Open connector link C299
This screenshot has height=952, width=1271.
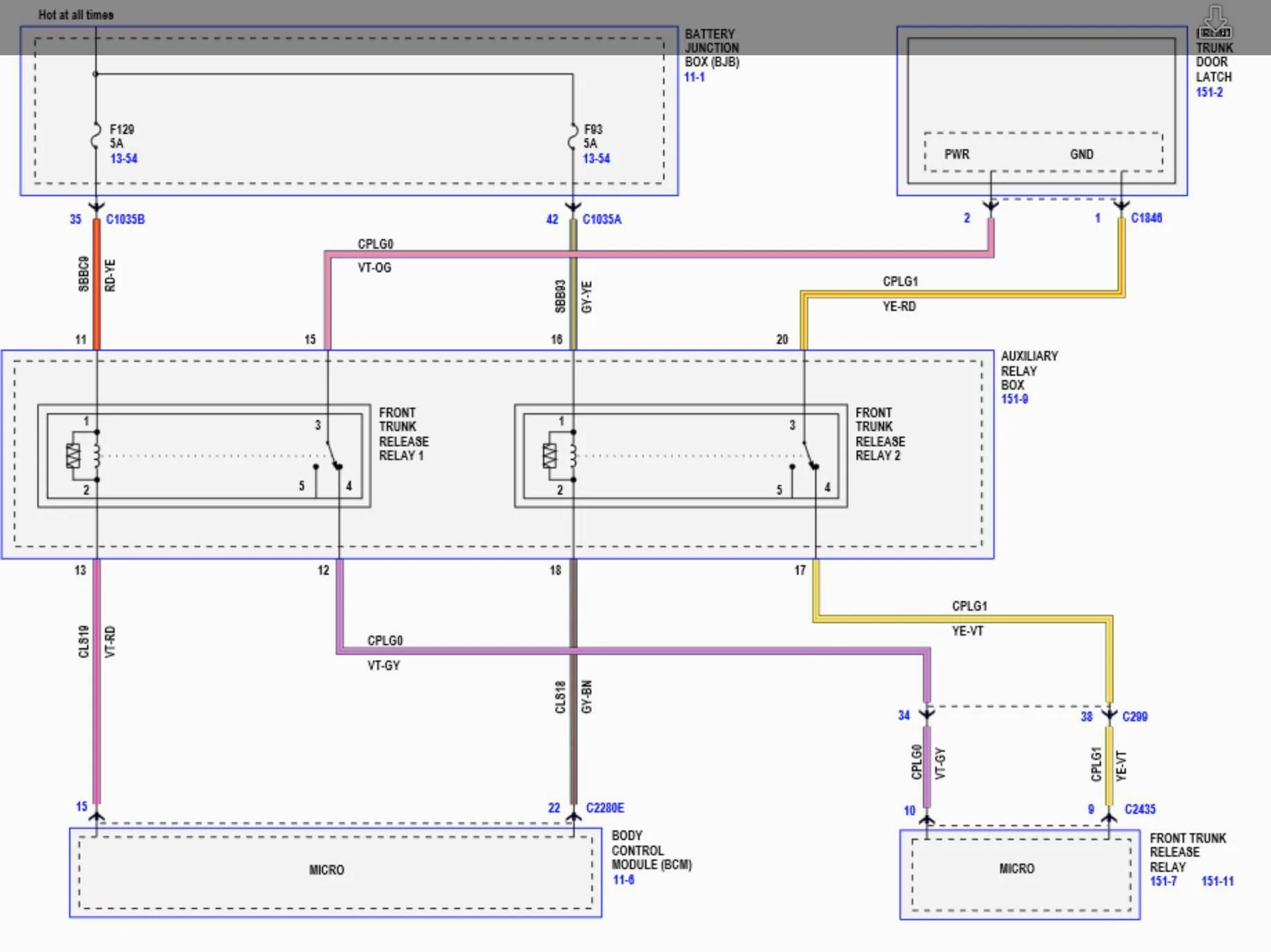tap(1134, 716)
